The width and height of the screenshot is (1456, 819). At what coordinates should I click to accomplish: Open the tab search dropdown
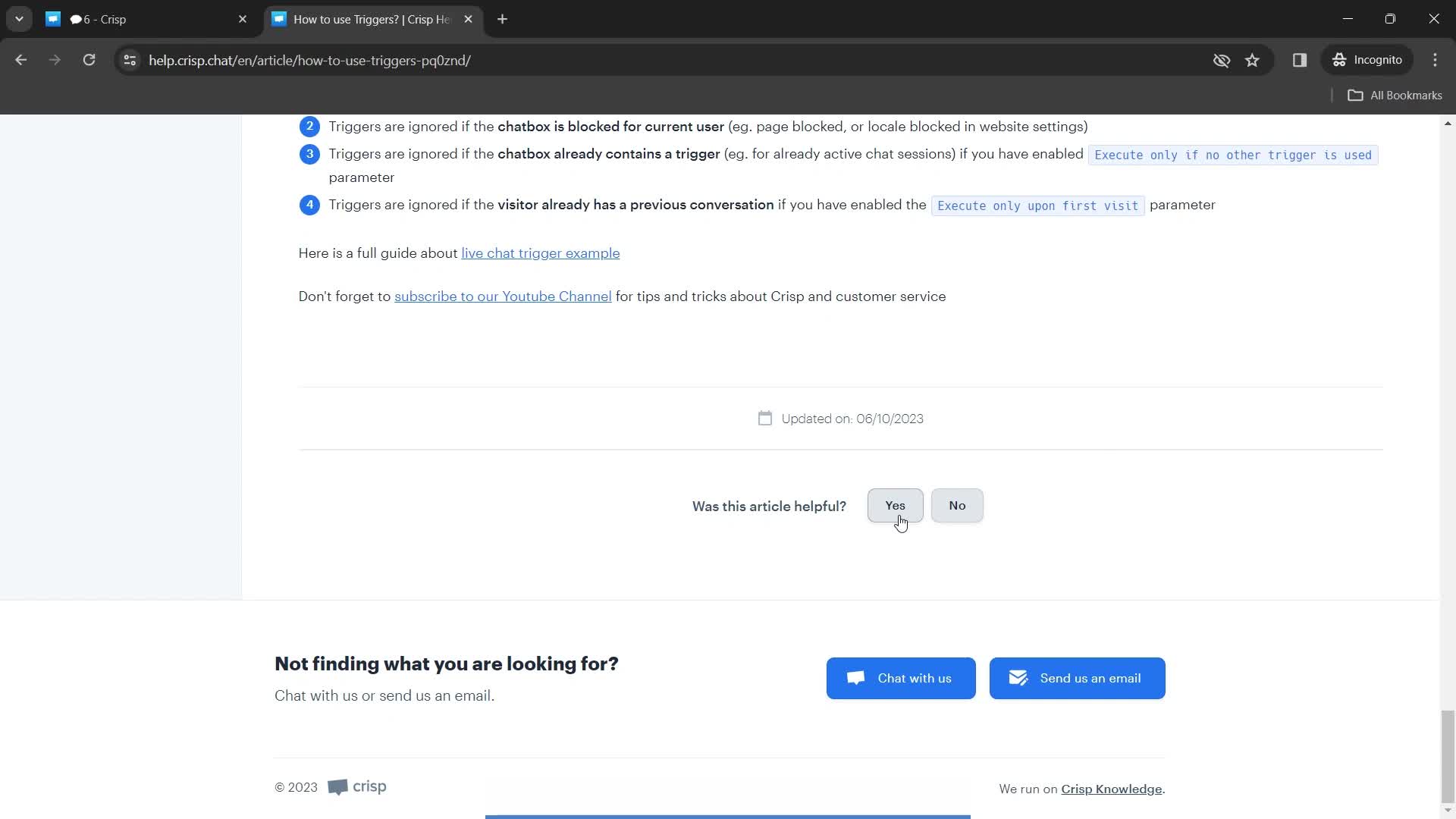[x=19, y=19]
